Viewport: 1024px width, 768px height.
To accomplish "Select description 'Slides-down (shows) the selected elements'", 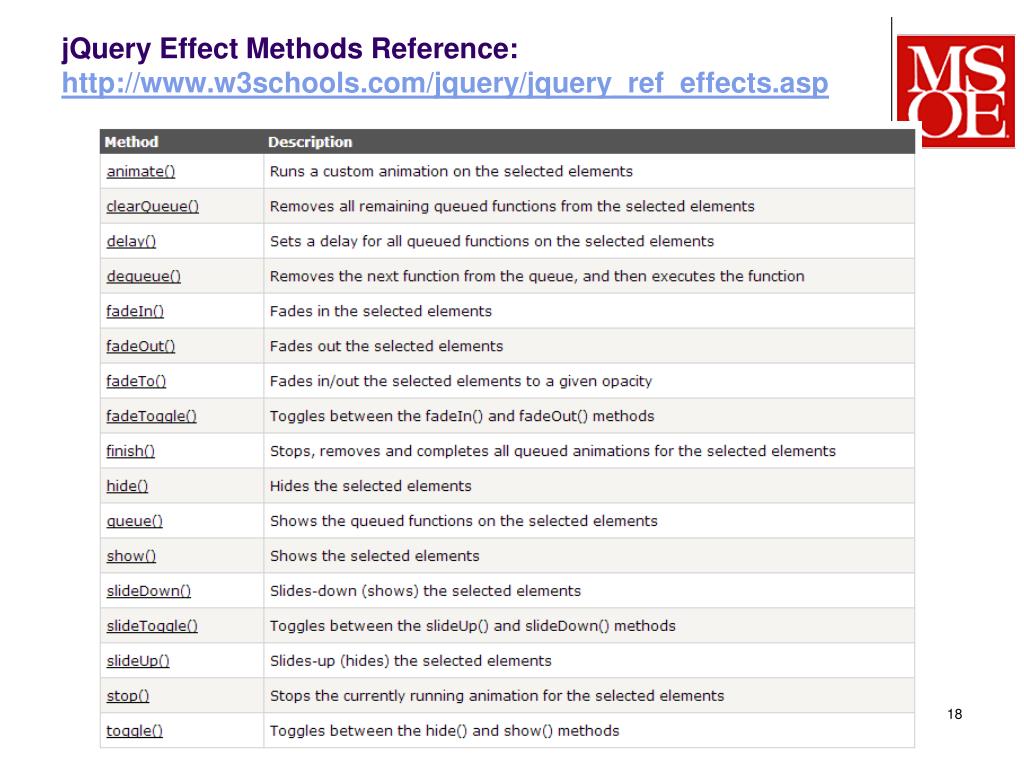I will tap(425, 592).
